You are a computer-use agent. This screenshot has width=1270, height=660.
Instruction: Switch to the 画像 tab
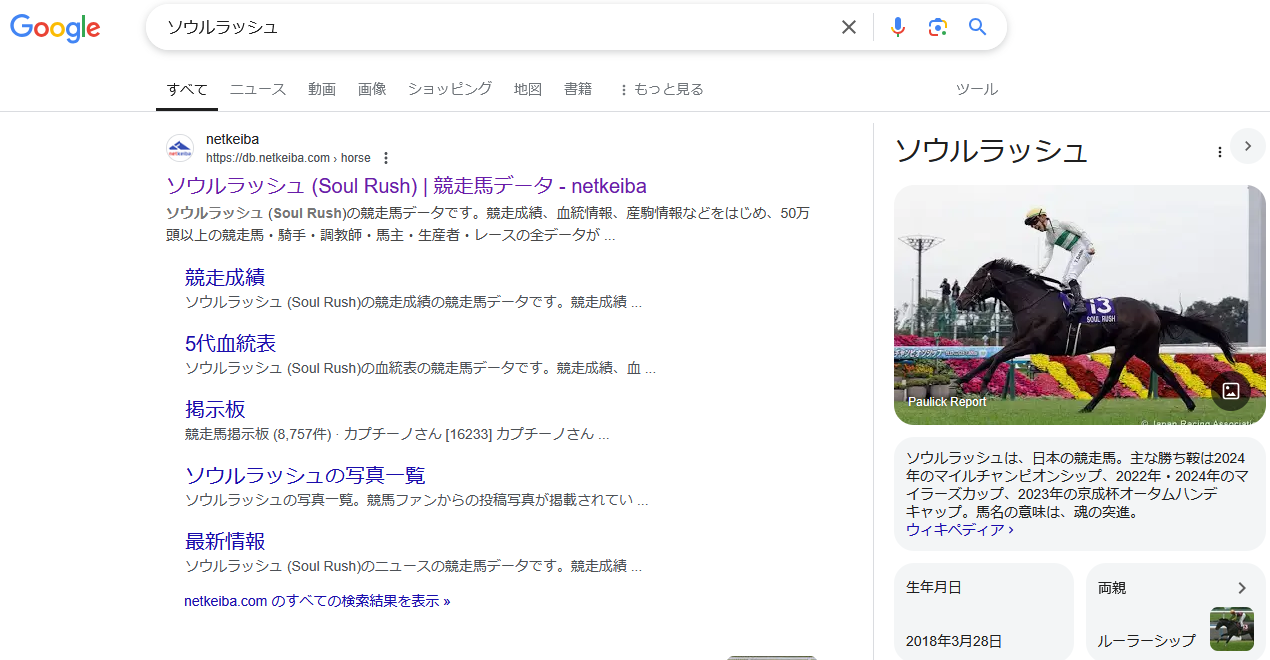(x=372, y=89)
